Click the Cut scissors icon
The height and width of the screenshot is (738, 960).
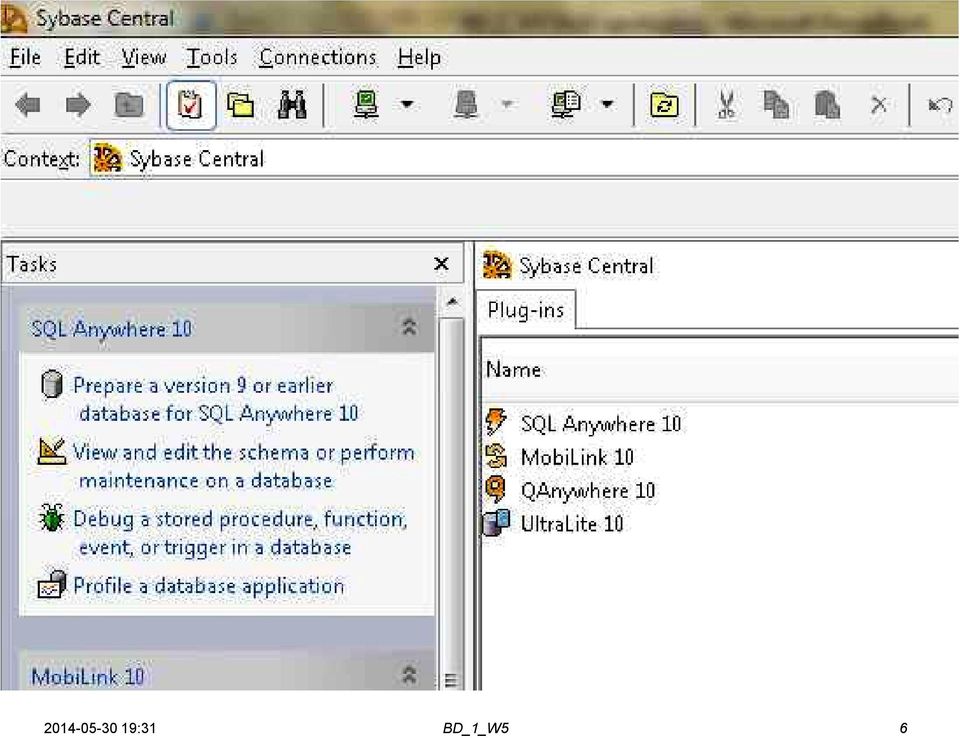(x=727, y=105)
